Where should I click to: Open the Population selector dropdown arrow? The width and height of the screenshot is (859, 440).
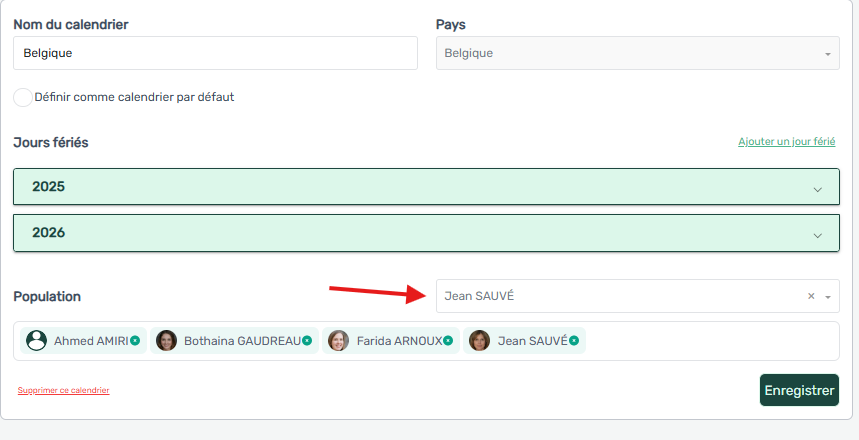828,297
